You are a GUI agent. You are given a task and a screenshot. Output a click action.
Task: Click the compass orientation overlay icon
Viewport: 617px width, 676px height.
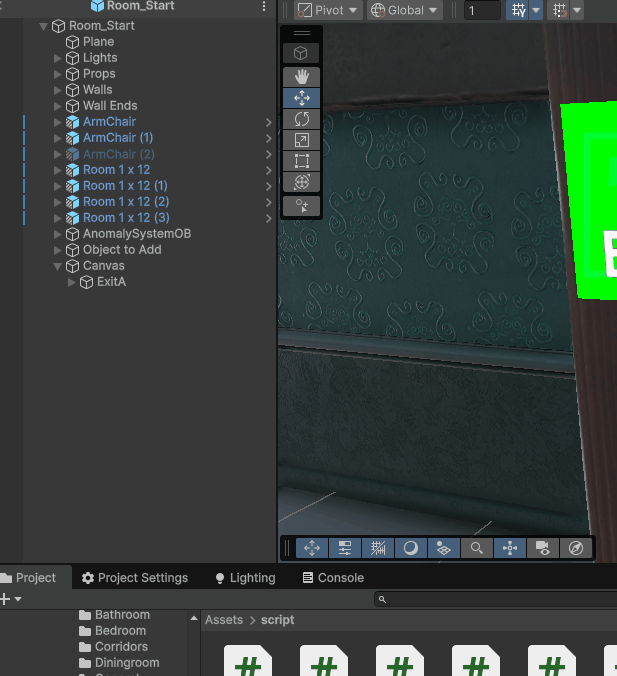575,548
